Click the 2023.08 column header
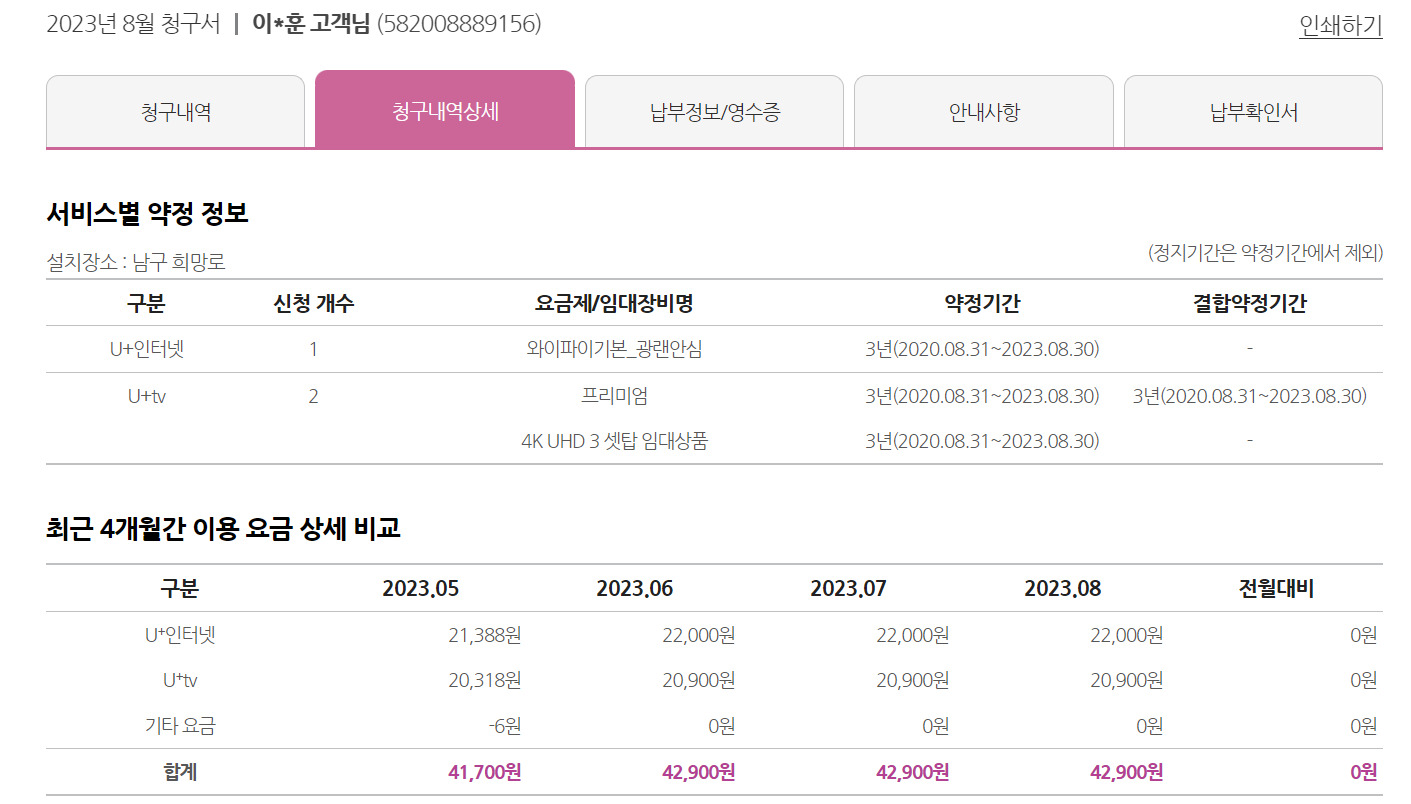1411x804 pixels. pos(1062,588)
